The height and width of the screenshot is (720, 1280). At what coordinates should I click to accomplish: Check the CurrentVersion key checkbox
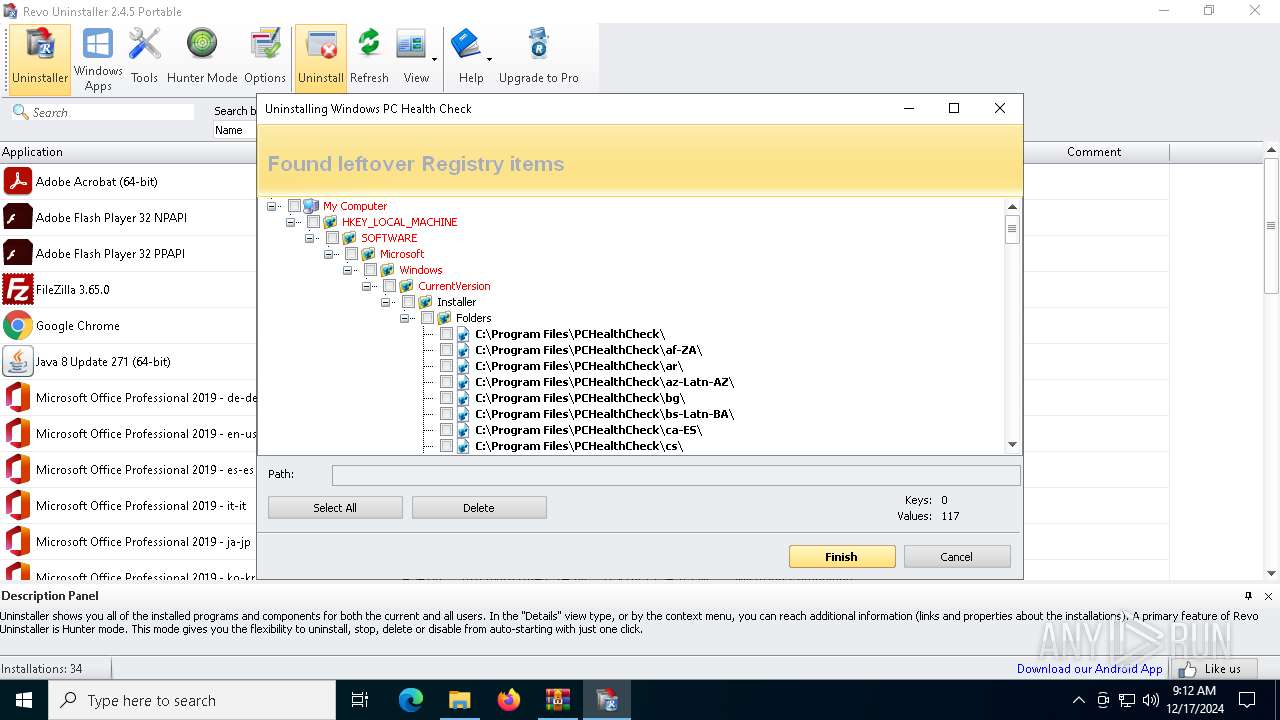[x=389, y=286]
